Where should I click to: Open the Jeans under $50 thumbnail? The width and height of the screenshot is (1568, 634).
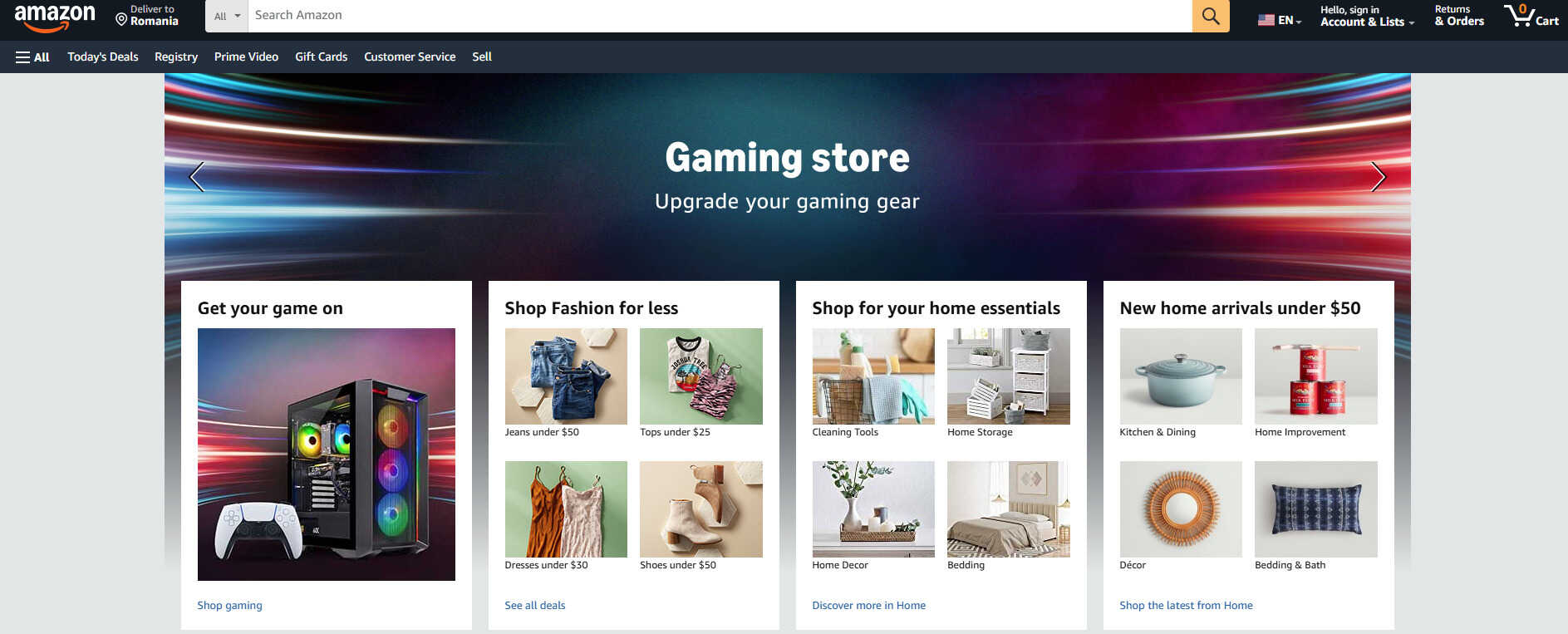coord(566,376)
